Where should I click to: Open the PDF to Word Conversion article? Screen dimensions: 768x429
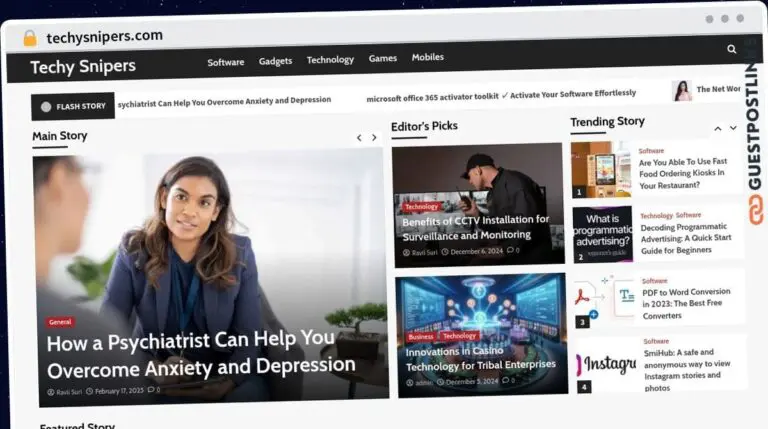tap(685, 303)
